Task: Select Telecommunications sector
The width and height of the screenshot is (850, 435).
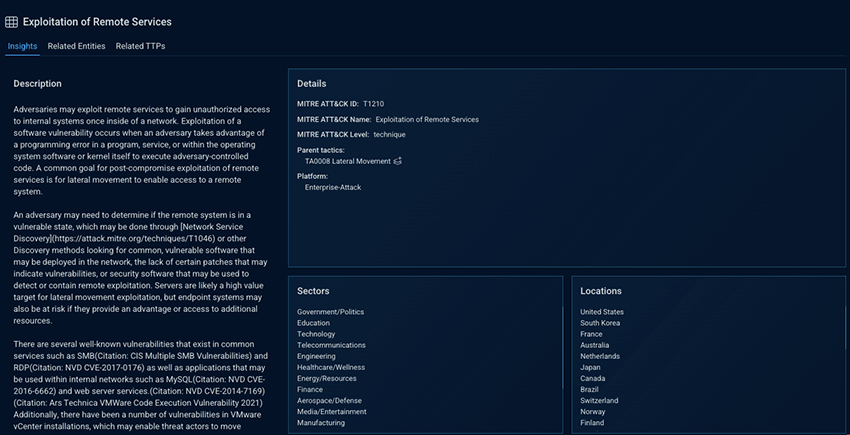Action: click(331, 345)
